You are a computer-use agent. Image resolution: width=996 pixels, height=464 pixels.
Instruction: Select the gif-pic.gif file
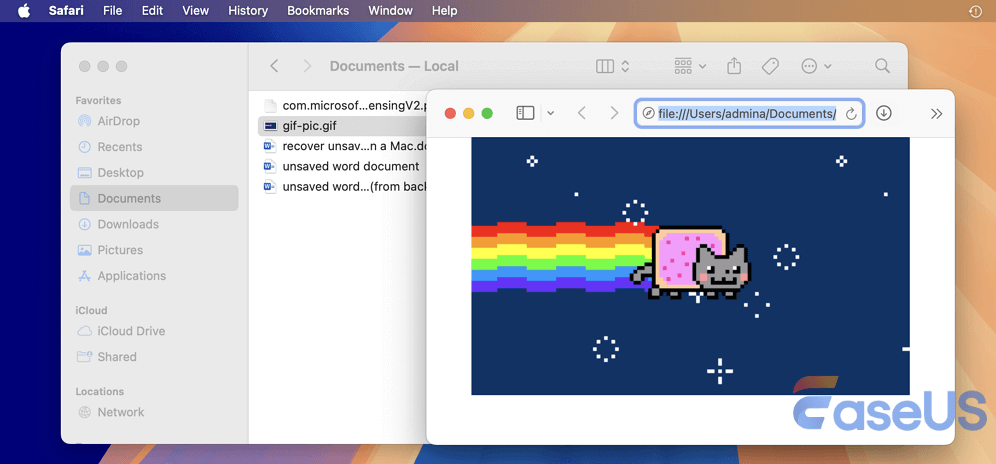click(310, 126)
